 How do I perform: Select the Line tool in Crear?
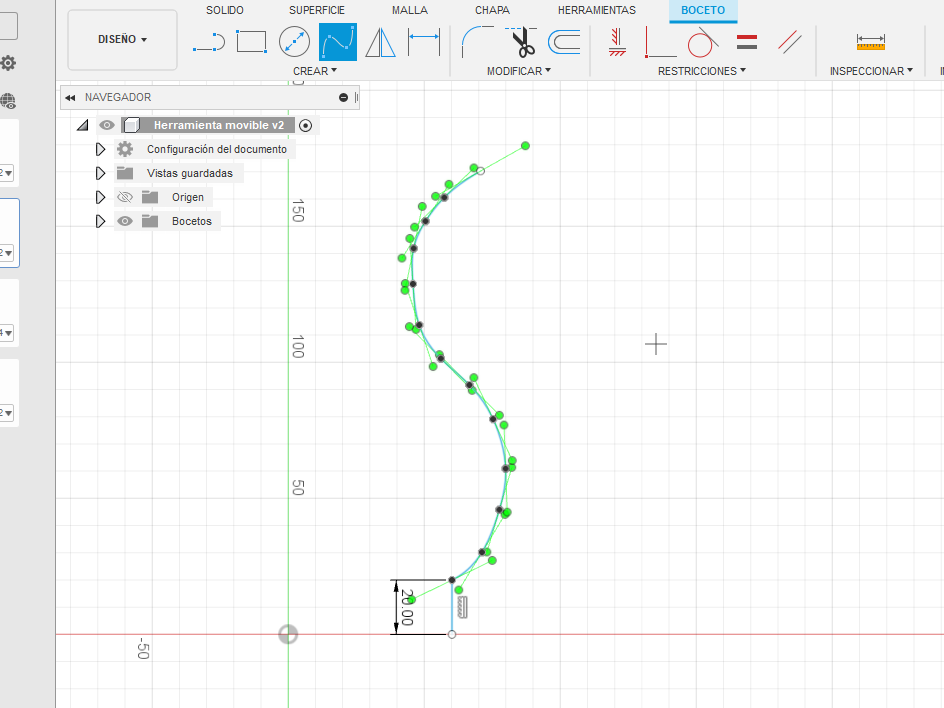point(209,42)
